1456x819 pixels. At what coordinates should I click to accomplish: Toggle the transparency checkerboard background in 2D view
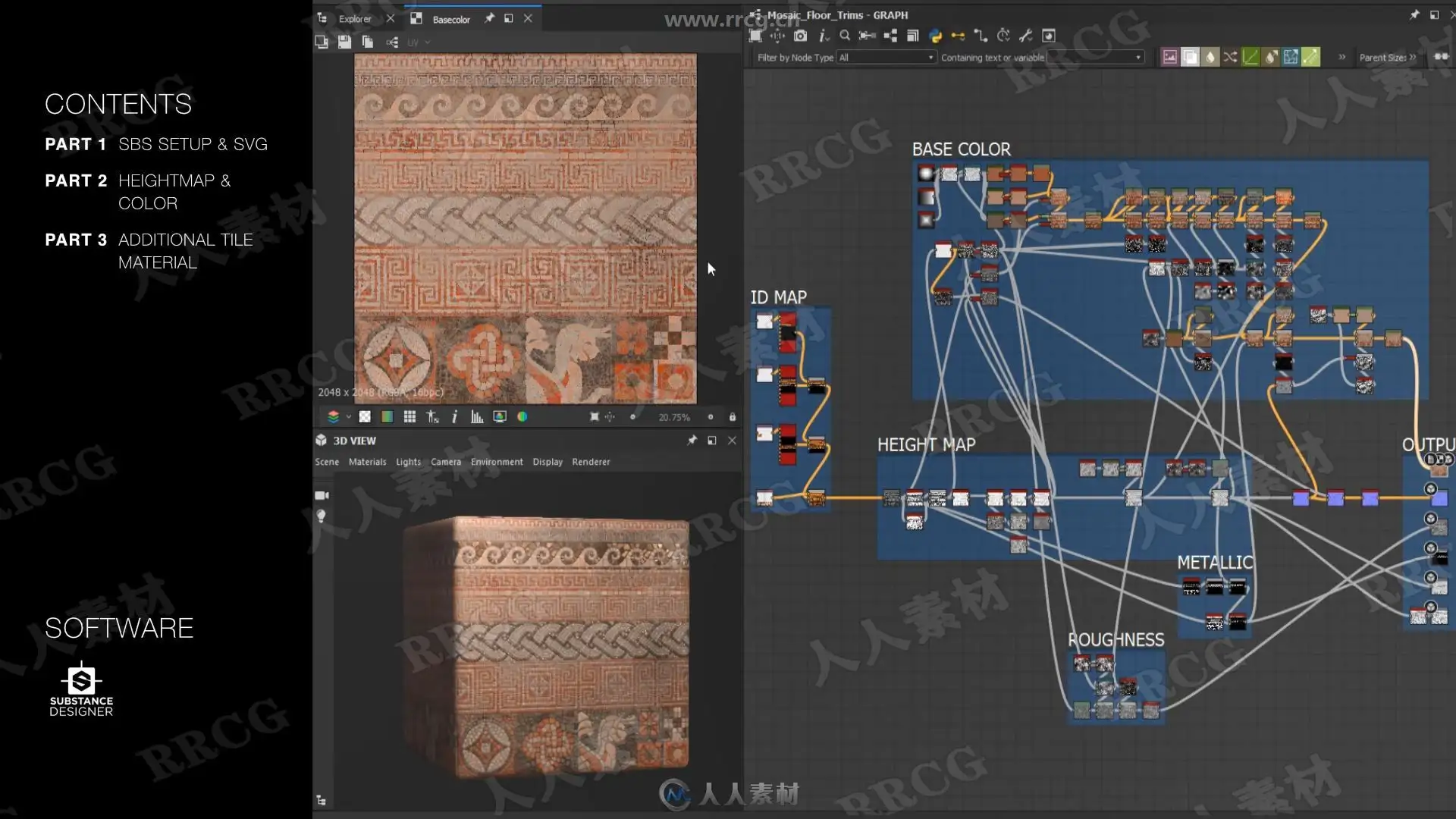pyautogui.click(x=365, y=417)
